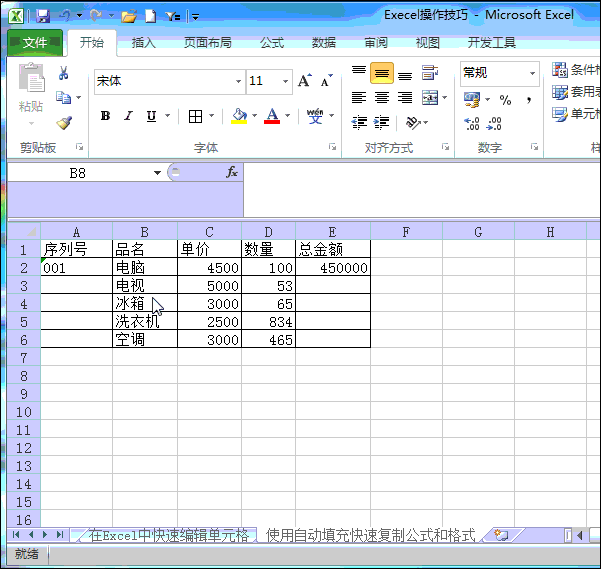This screenshot has width=601, height=569.
Task: Decrease indent icon
Action: pyautogui.click(x=359, y=123)
